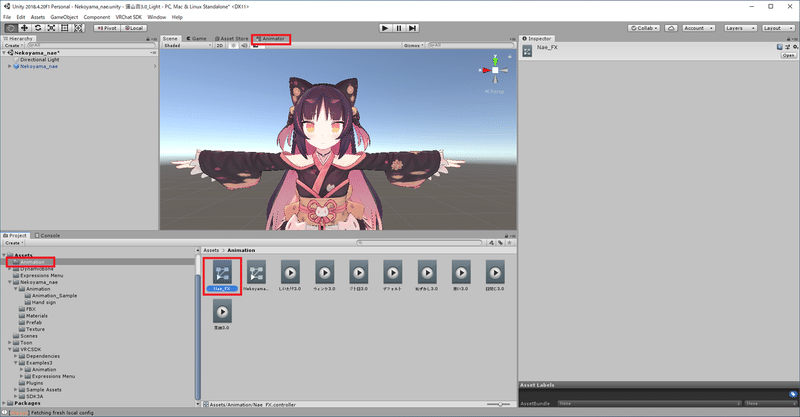This screenshot has height=417, width=800.
Task: Open the Component menu
Action: (96, 17)
